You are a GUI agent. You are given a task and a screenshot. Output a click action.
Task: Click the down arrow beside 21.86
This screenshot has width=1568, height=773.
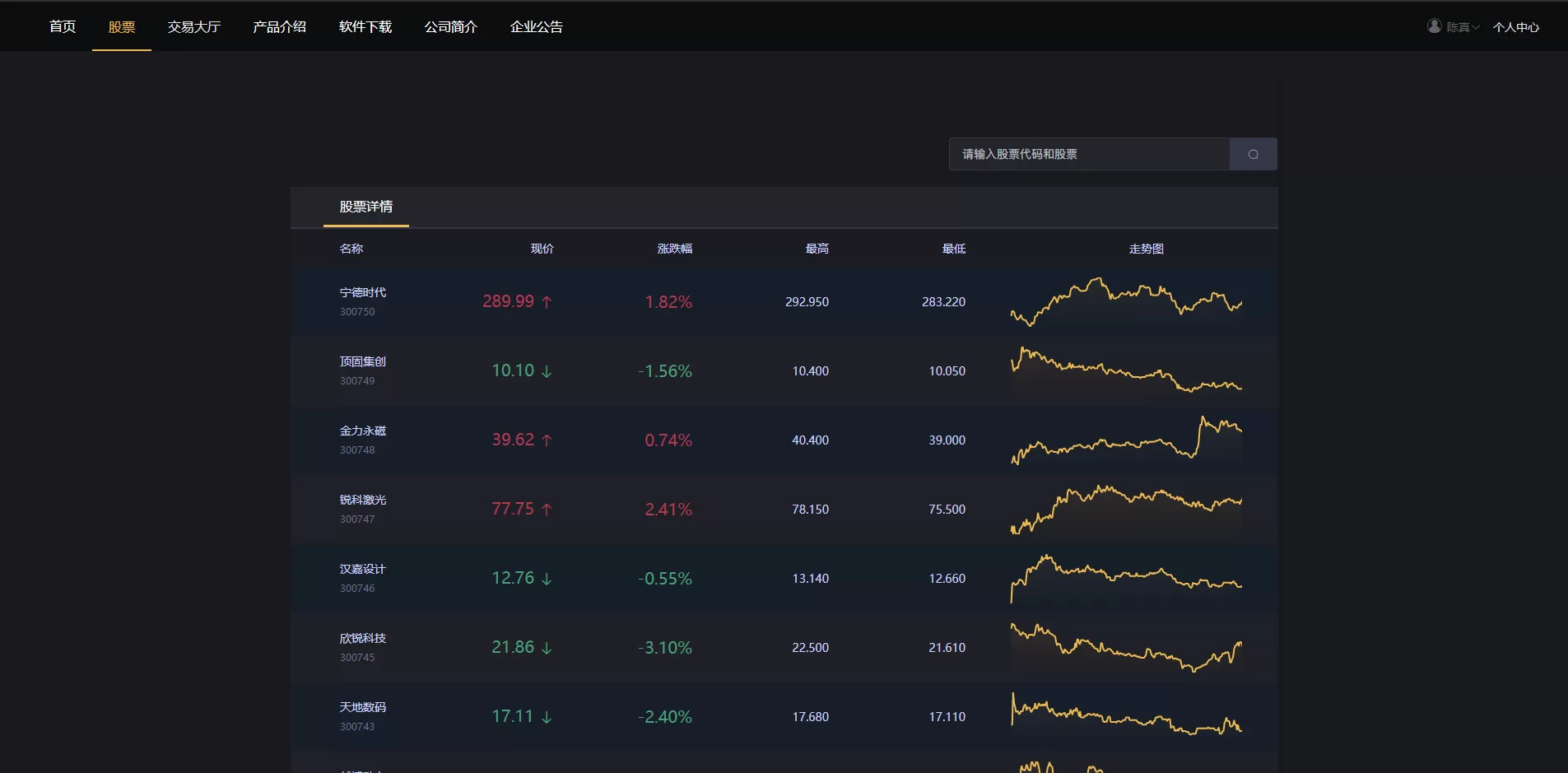(x=547, y=648)
